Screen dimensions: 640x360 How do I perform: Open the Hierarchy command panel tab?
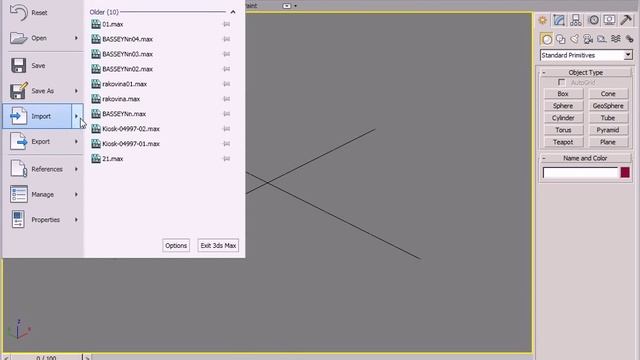tap(576, 20)
